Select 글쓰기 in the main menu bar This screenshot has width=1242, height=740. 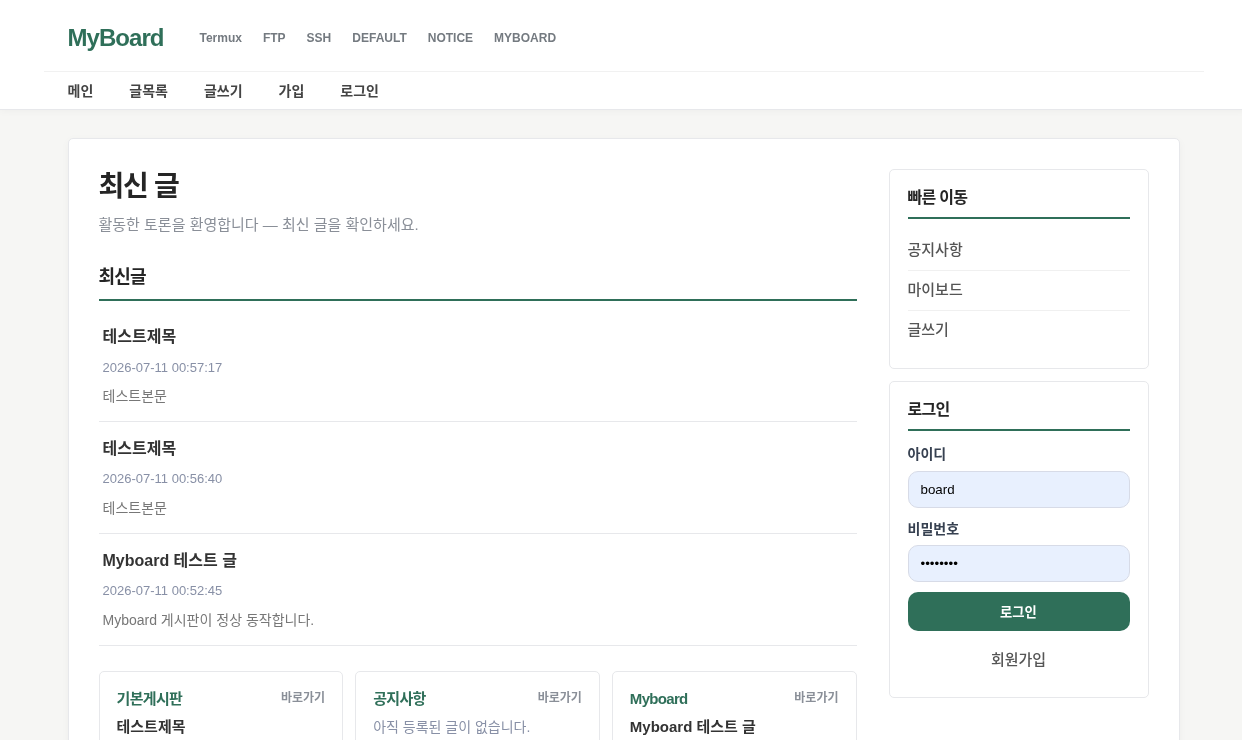(x=223, y=91)
